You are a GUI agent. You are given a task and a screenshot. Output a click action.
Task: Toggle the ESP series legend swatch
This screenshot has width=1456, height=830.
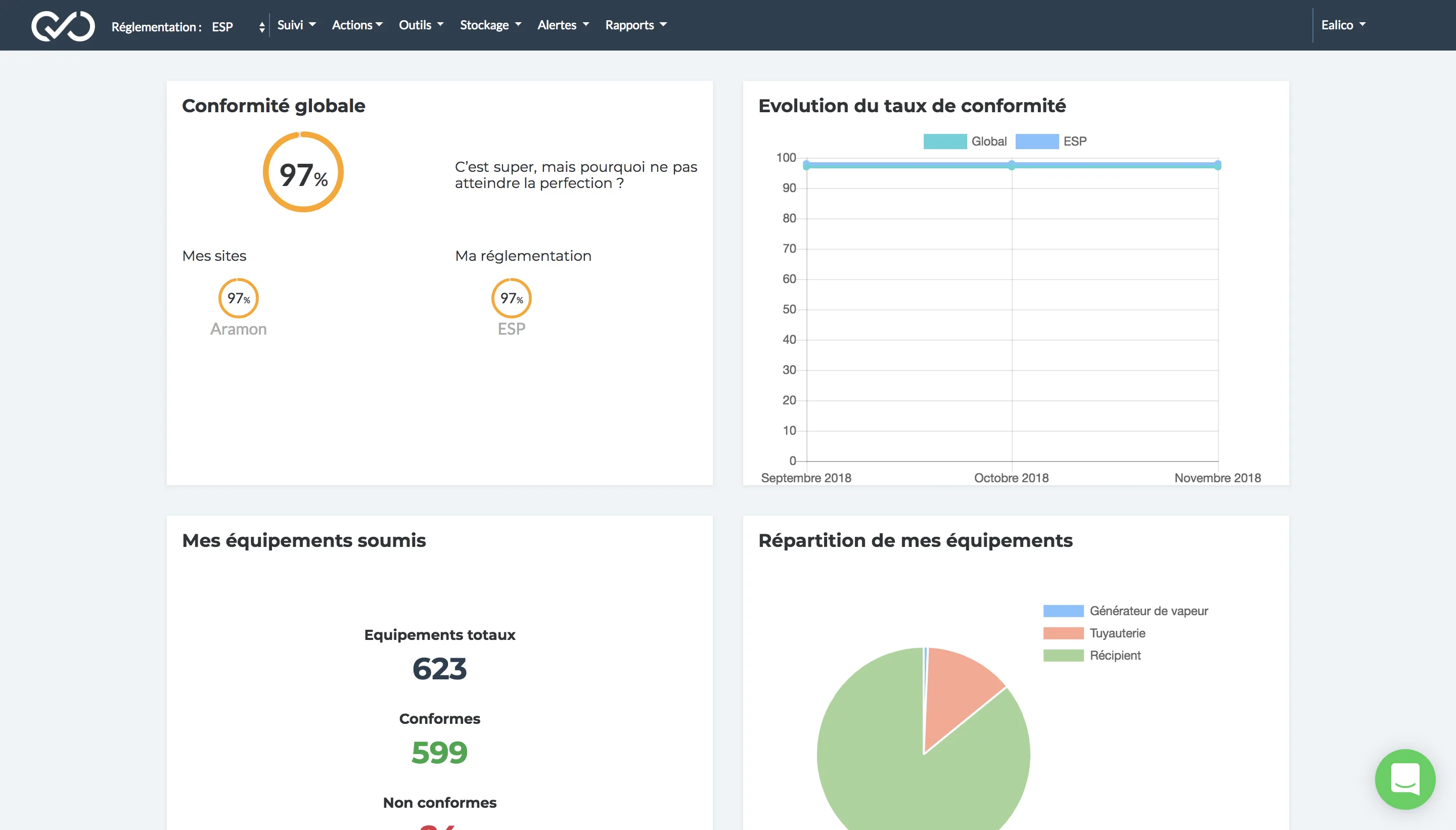pyautogui.click(x=1037, y=142)
